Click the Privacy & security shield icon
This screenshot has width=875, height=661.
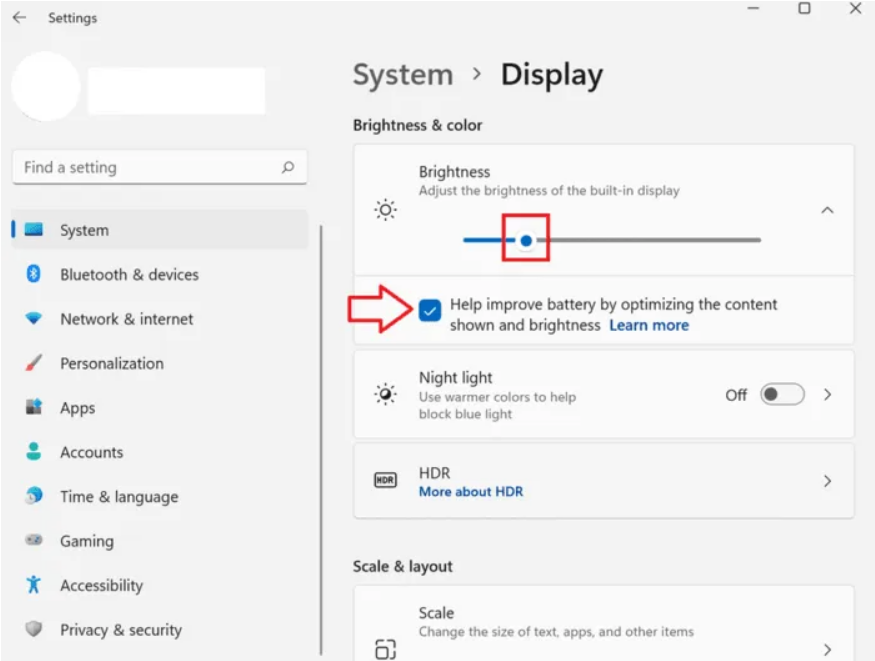pos(34,630)
